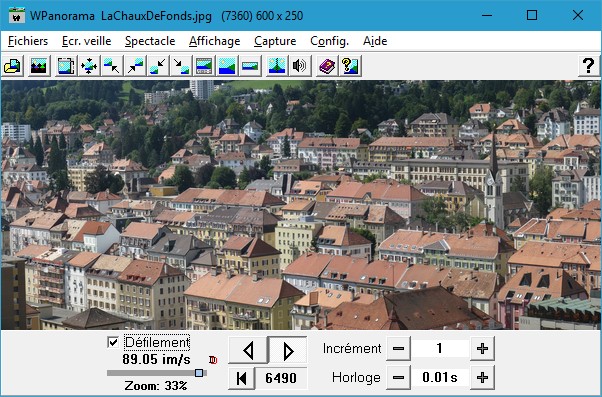Decrease the Incrément value
The image size is (602, 397).
click(398, 349)
